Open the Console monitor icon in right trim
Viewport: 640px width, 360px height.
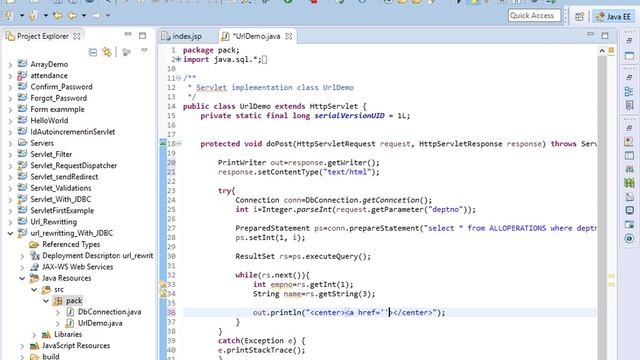tap(629, 211)
